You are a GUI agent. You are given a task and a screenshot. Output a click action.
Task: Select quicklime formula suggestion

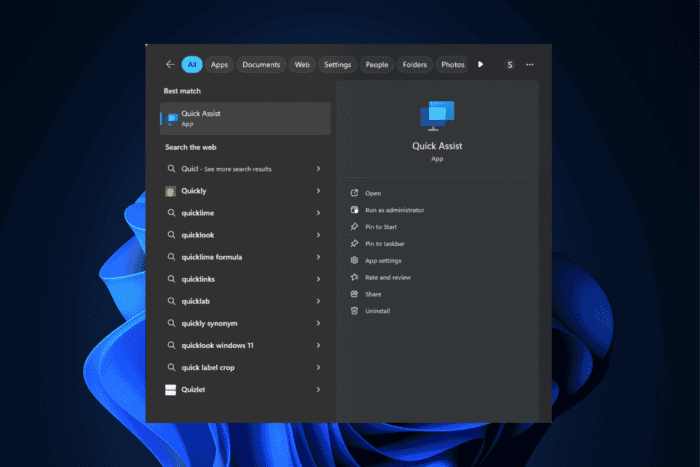tap(245, 257)
